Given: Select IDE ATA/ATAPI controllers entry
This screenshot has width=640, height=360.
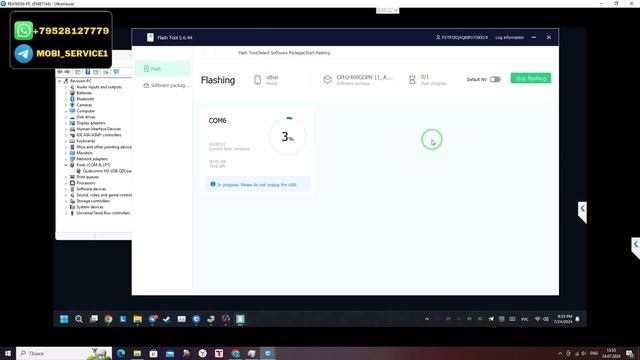Looking at the screenshot, I should click(x=99, y=135).
